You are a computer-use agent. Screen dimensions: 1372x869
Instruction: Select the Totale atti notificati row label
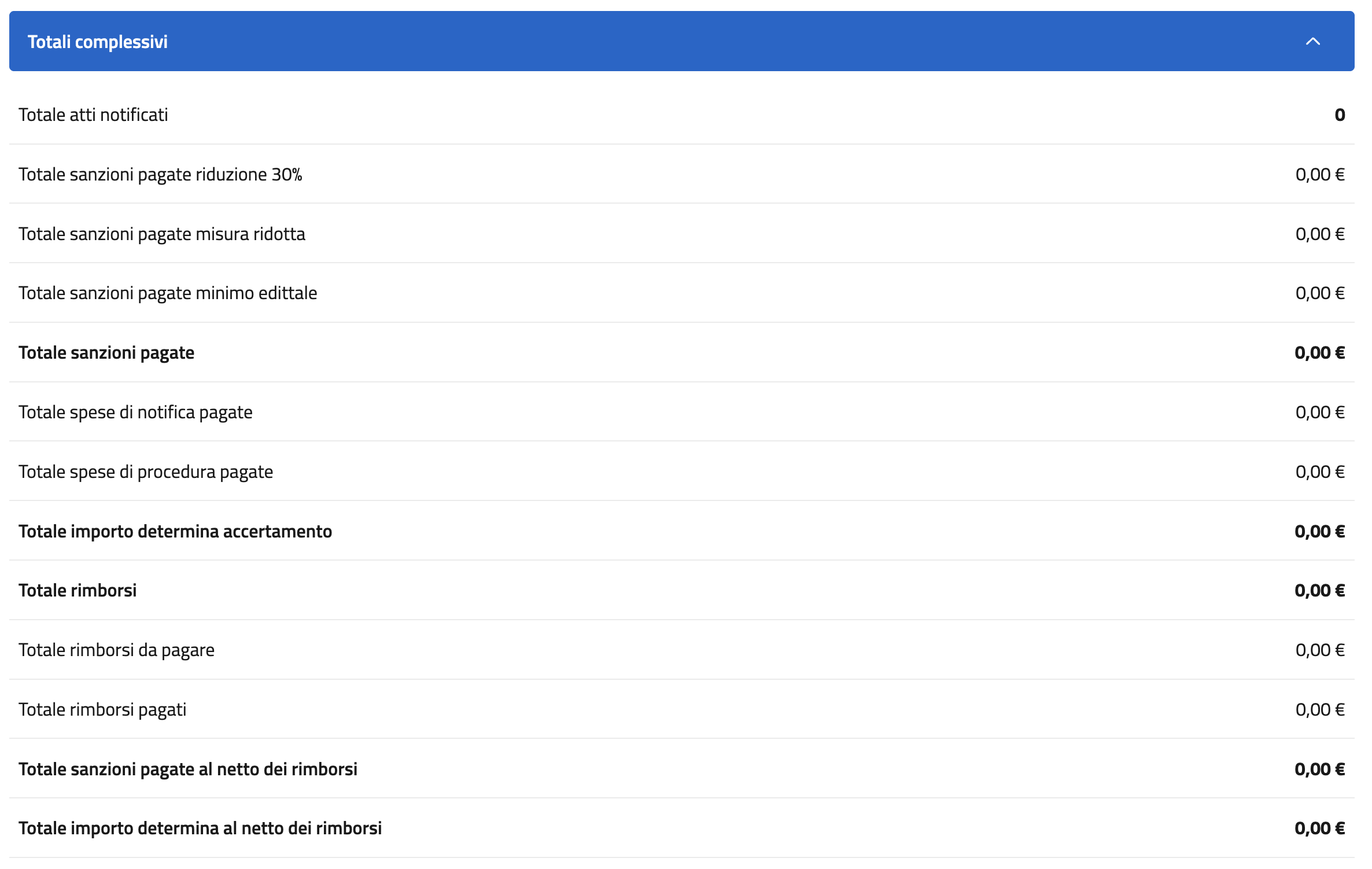[93, 115]
